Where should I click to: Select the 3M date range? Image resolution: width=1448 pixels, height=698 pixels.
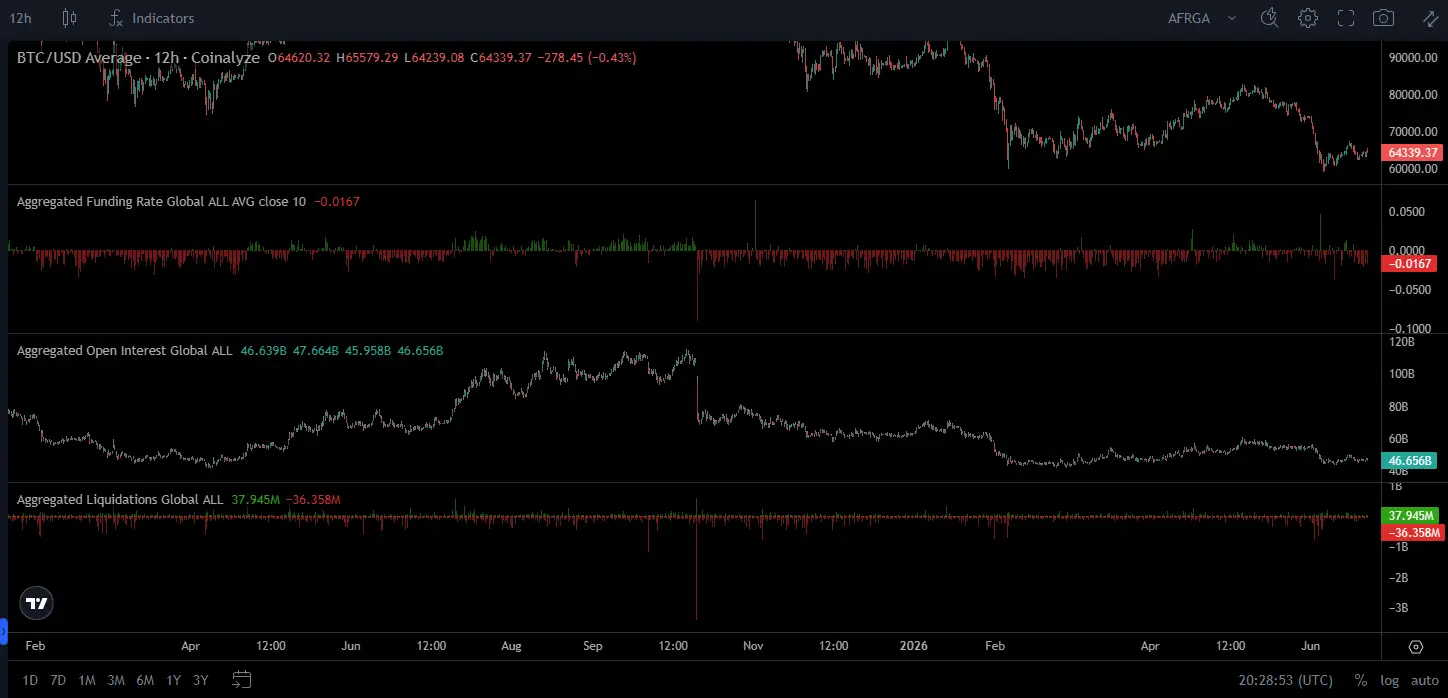point(116,680)
